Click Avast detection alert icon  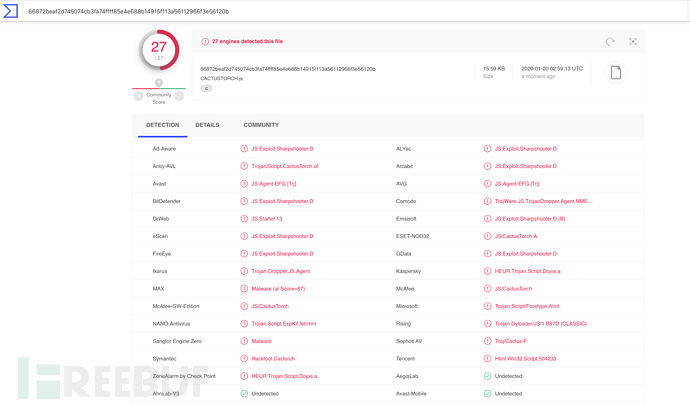coord(244,184)
